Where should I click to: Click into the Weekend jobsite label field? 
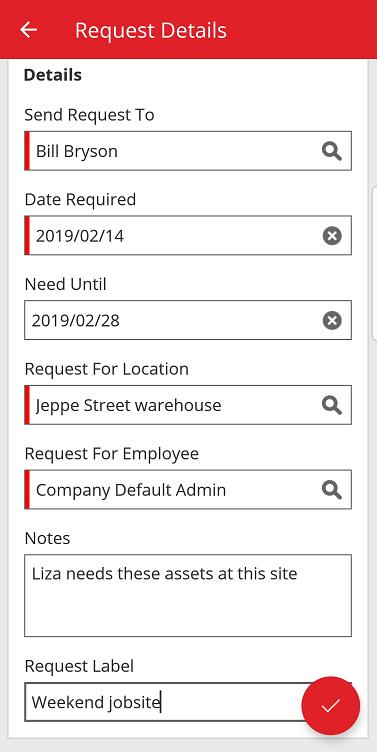tap(188, 702)
